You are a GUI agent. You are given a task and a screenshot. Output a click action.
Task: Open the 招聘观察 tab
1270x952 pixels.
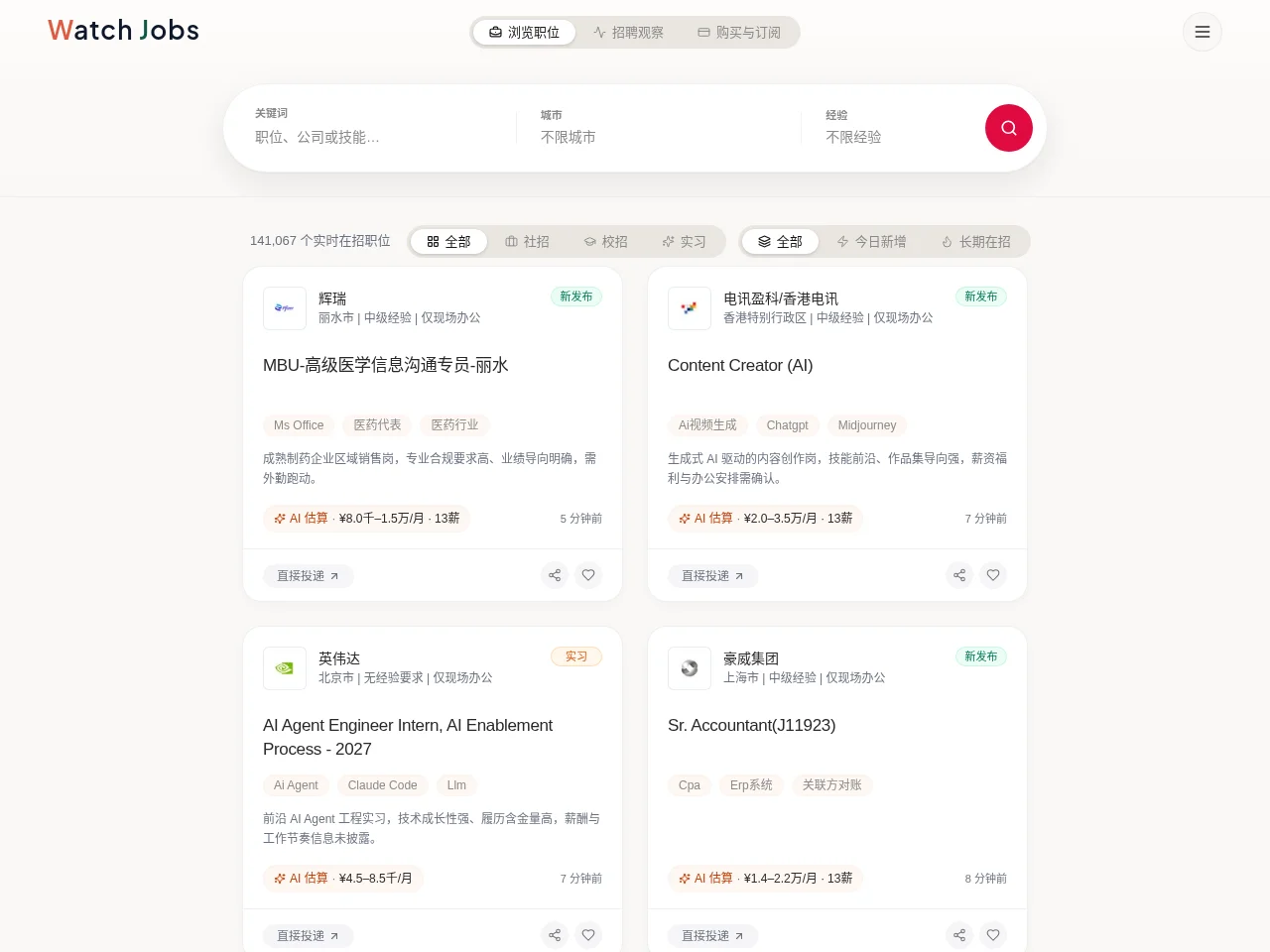(628, 33)
